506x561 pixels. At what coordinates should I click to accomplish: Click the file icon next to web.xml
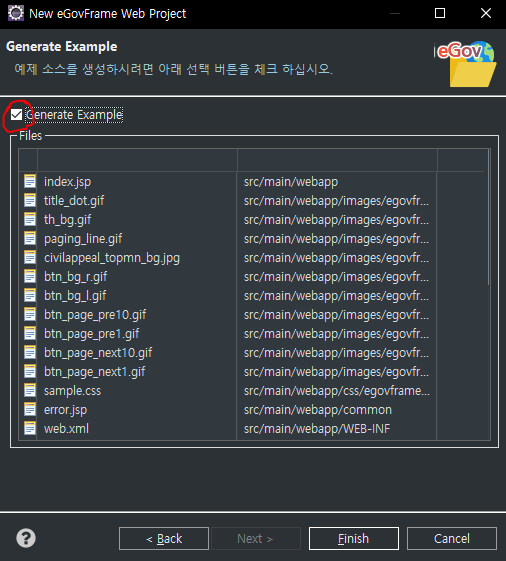tap(30, 428)
